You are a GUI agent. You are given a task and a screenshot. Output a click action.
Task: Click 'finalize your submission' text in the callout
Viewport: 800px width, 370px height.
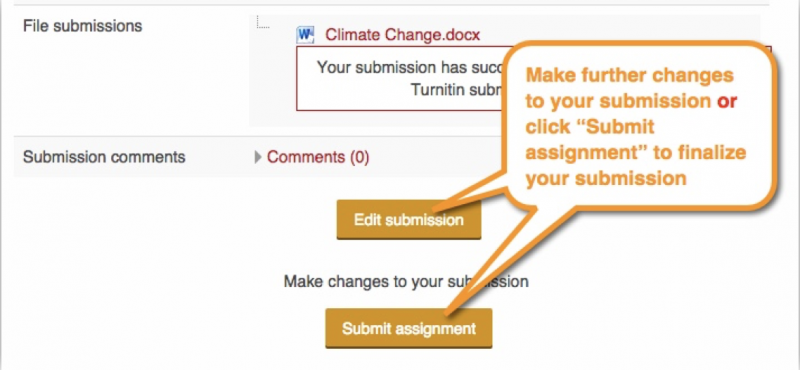click(636, 165)
